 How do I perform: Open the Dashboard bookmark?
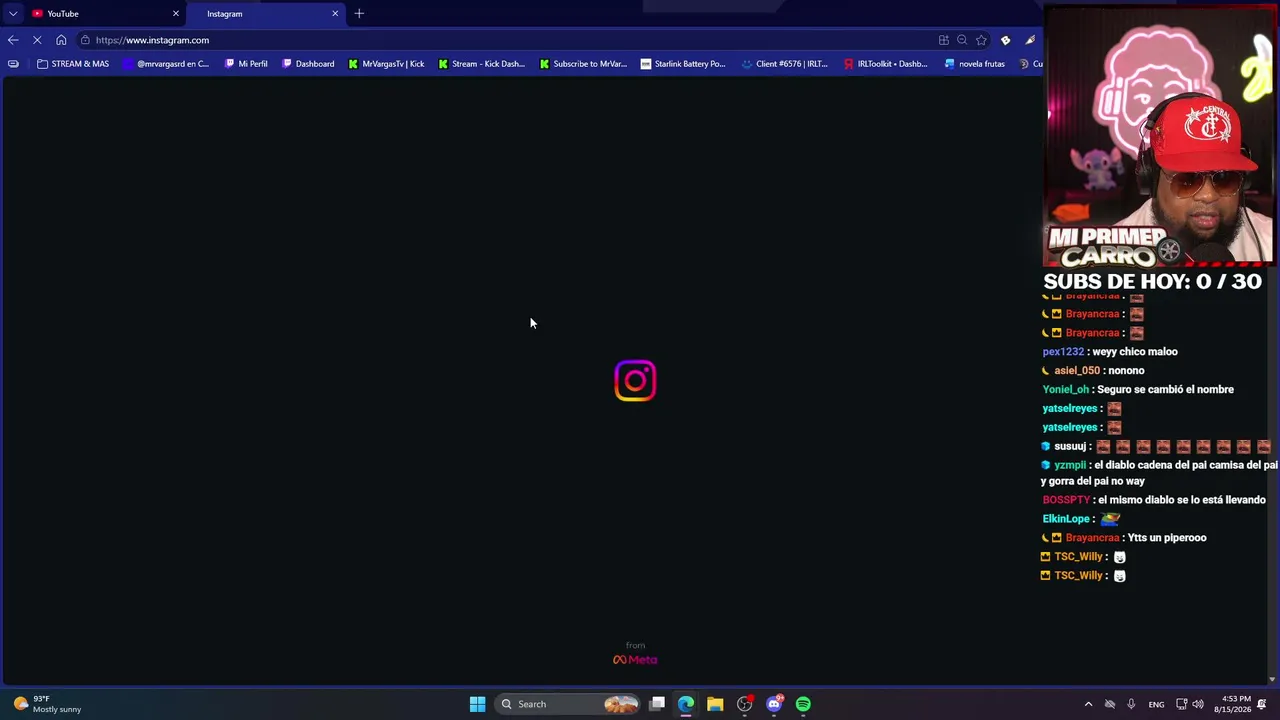(308, 64)
